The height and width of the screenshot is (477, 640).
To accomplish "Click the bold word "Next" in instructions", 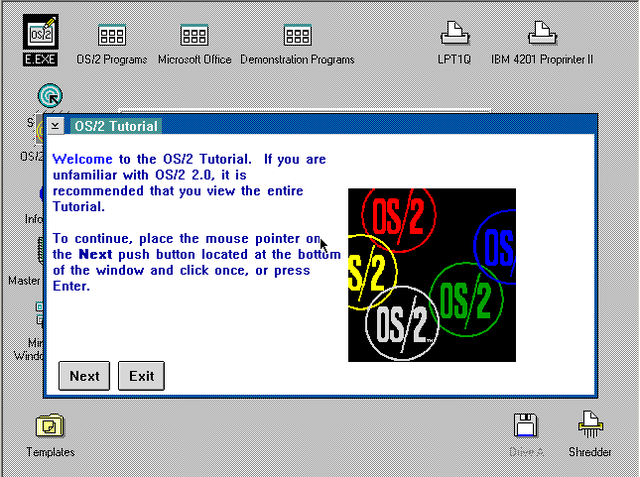I will click(95, 254).
